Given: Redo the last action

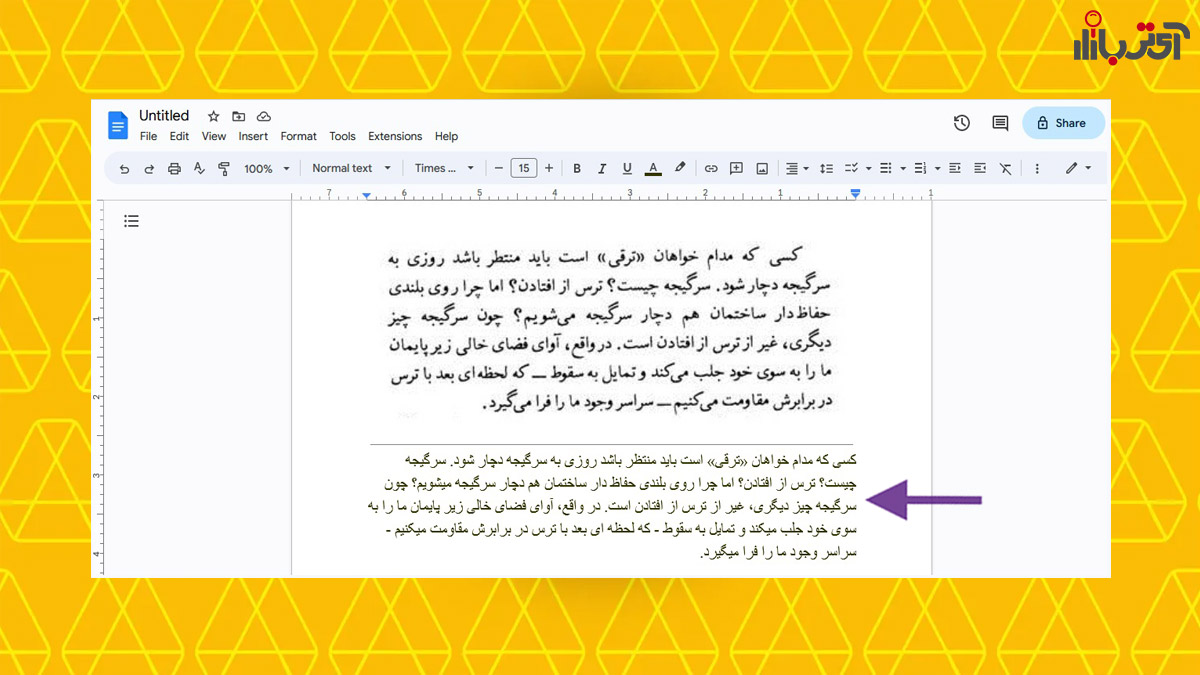Looking at the screenshot, I should point(149,168).
